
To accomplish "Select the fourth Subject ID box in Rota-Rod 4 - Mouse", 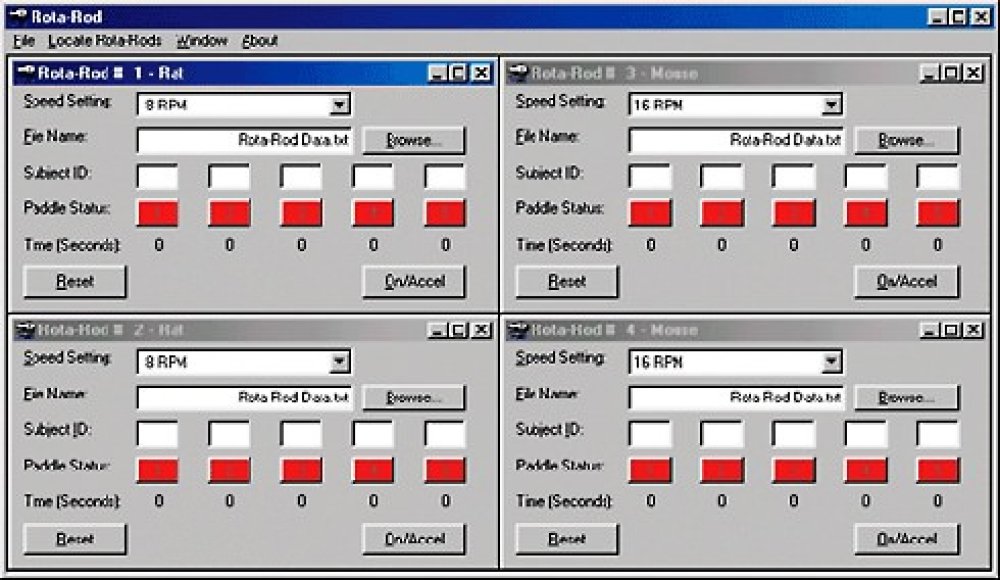I will tap(865, 433).
